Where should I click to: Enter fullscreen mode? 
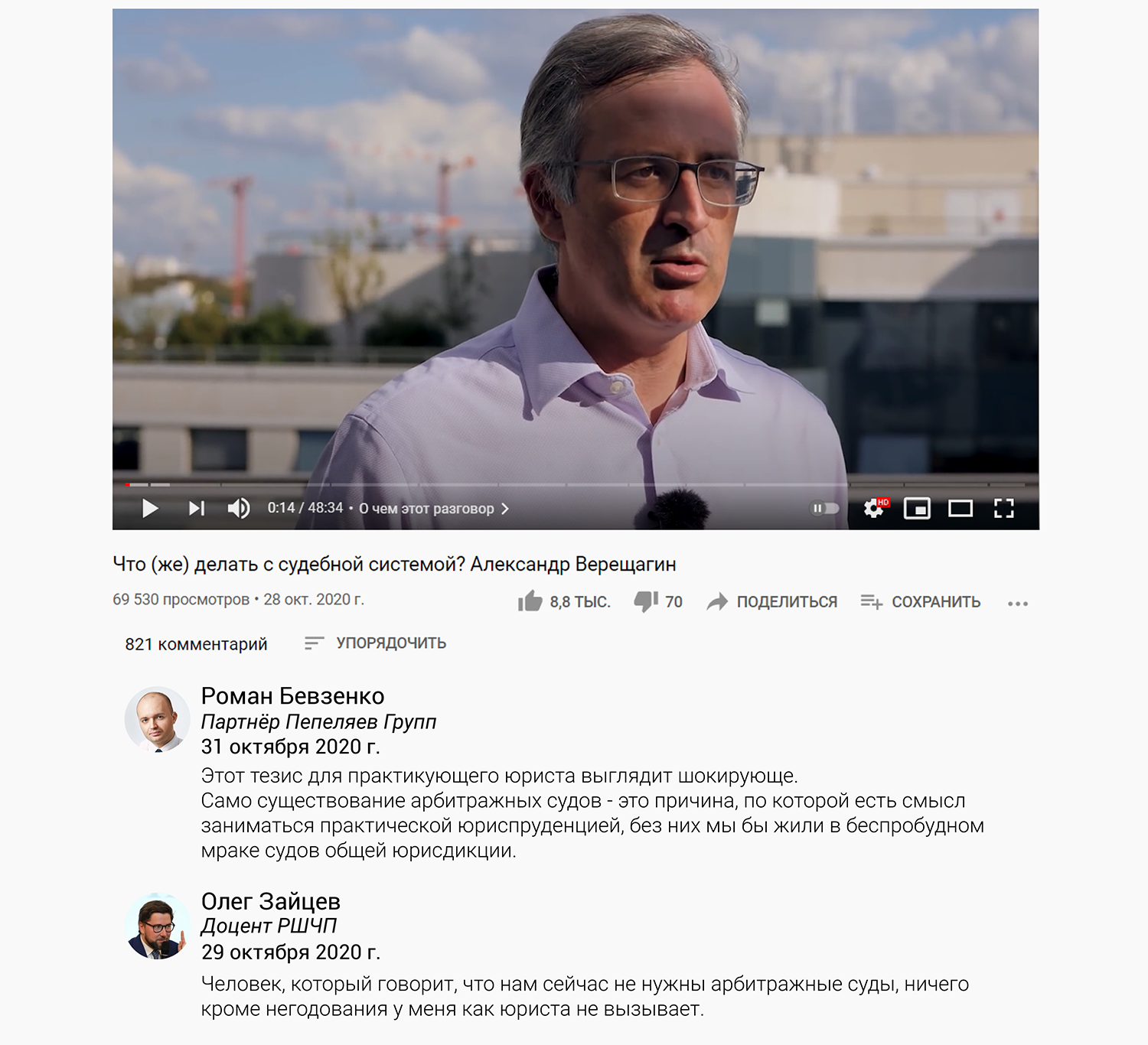click(1004, 509)
